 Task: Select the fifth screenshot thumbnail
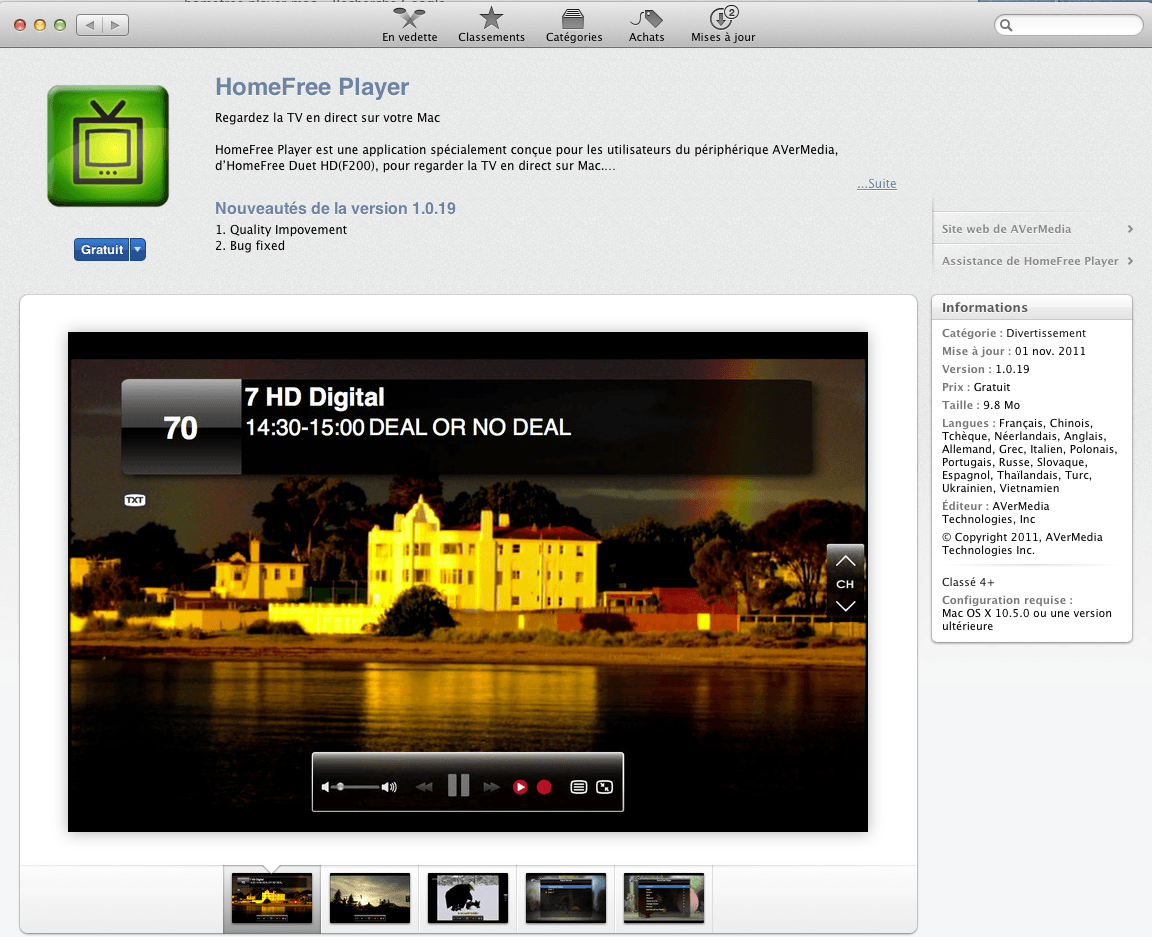663,898
